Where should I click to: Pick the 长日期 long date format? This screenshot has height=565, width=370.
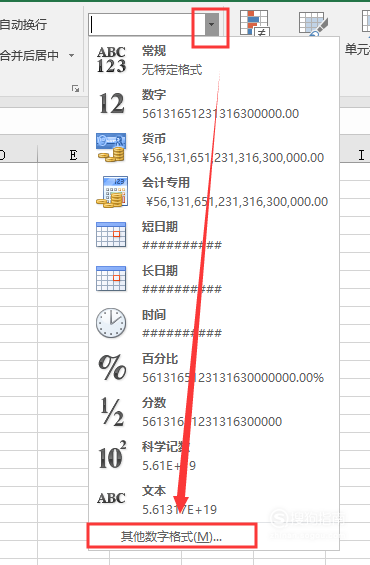[x=214, y=280]
